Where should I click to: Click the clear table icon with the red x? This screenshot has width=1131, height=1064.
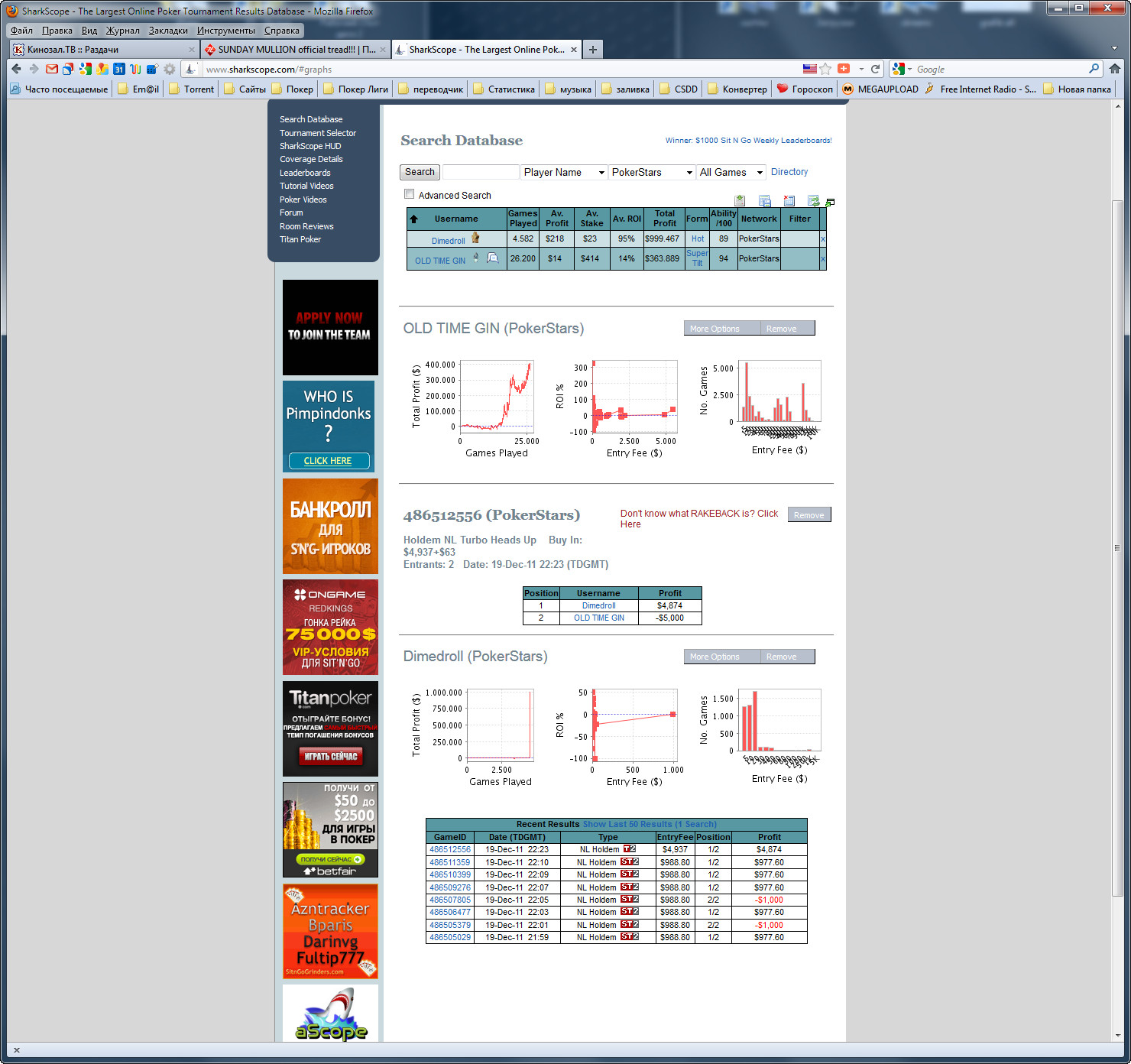pyautogui.click(x=789, y=201)
